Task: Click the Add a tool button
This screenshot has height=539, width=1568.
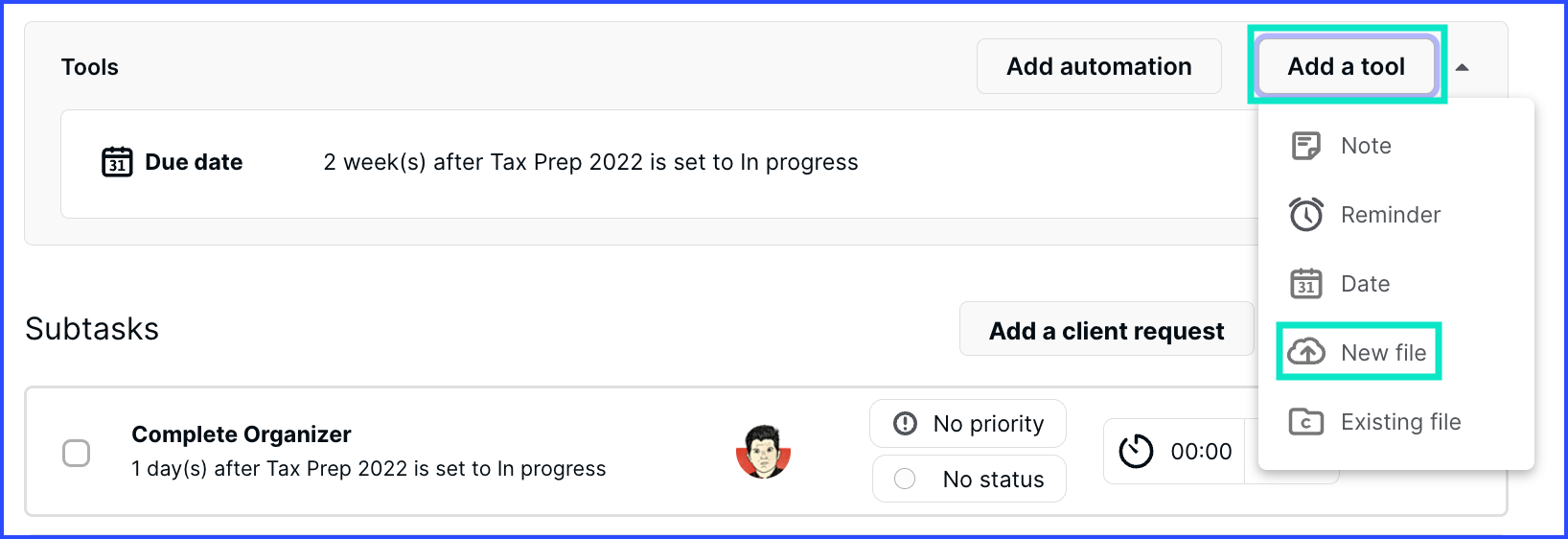Action: 1346,66
